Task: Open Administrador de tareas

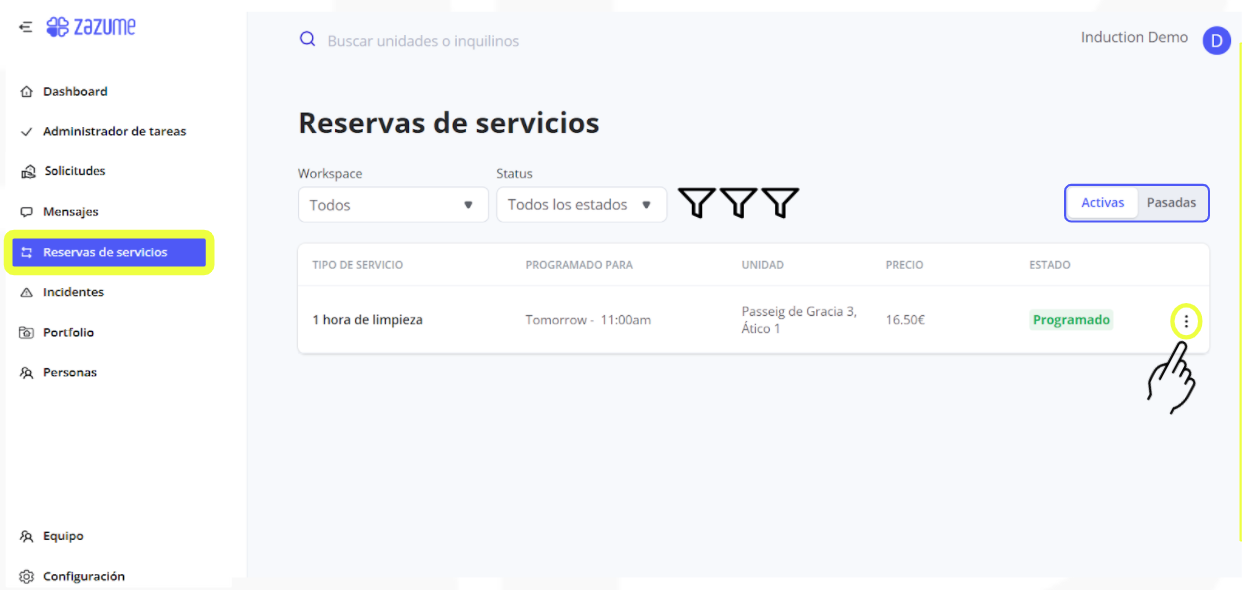Action: (114, 132)
